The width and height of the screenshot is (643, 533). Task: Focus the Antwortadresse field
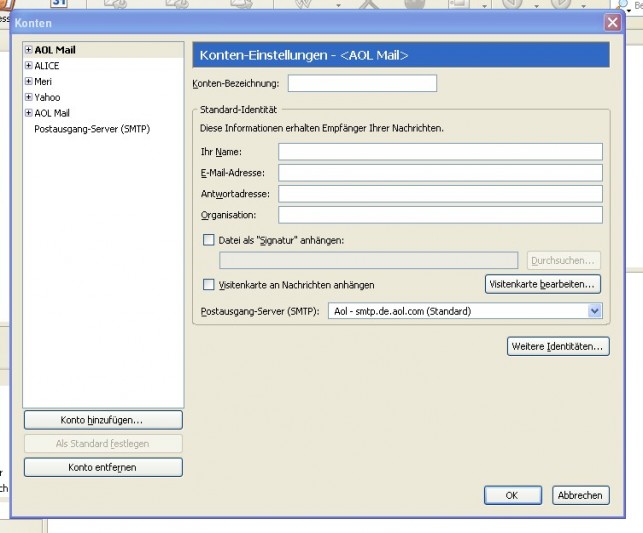[x=440, y=194]
